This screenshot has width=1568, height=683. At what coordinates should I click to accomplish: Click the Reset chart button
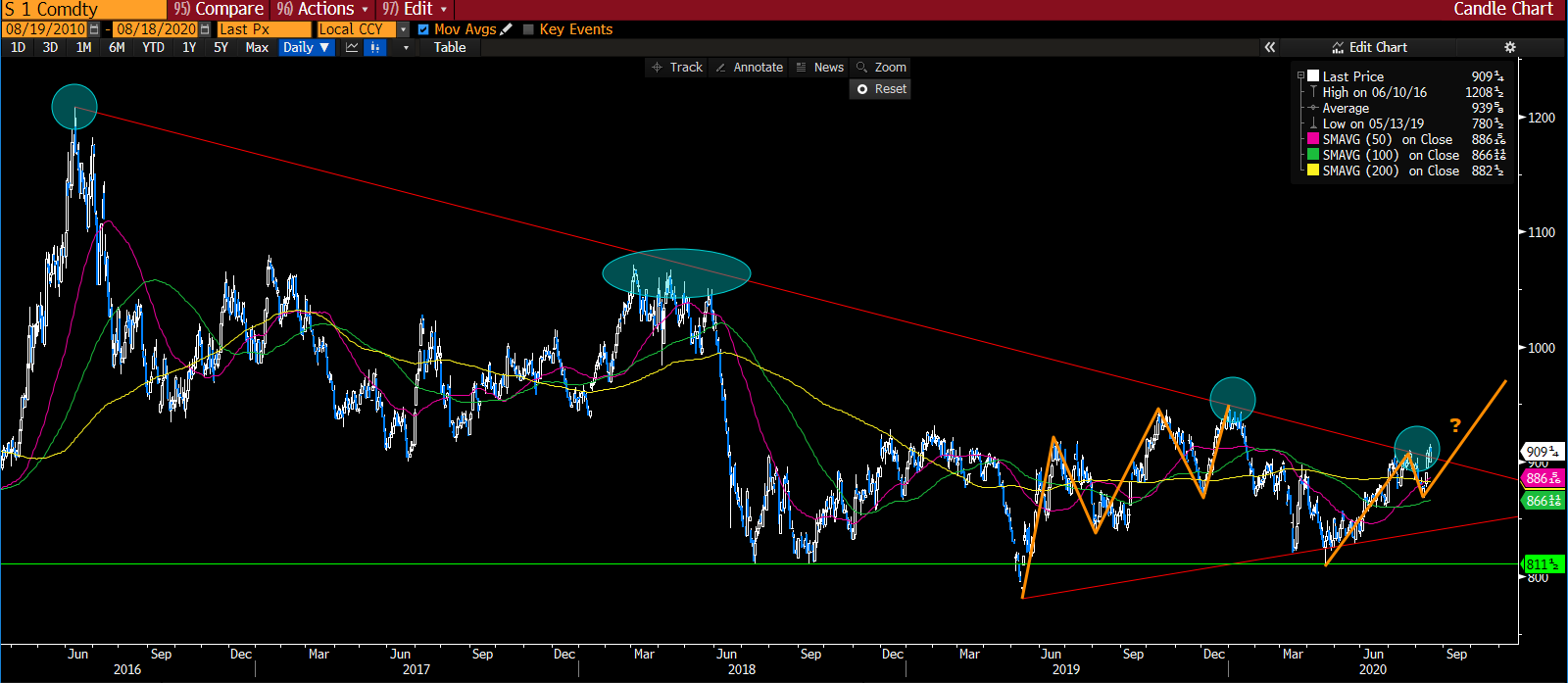tap(881, 89)
